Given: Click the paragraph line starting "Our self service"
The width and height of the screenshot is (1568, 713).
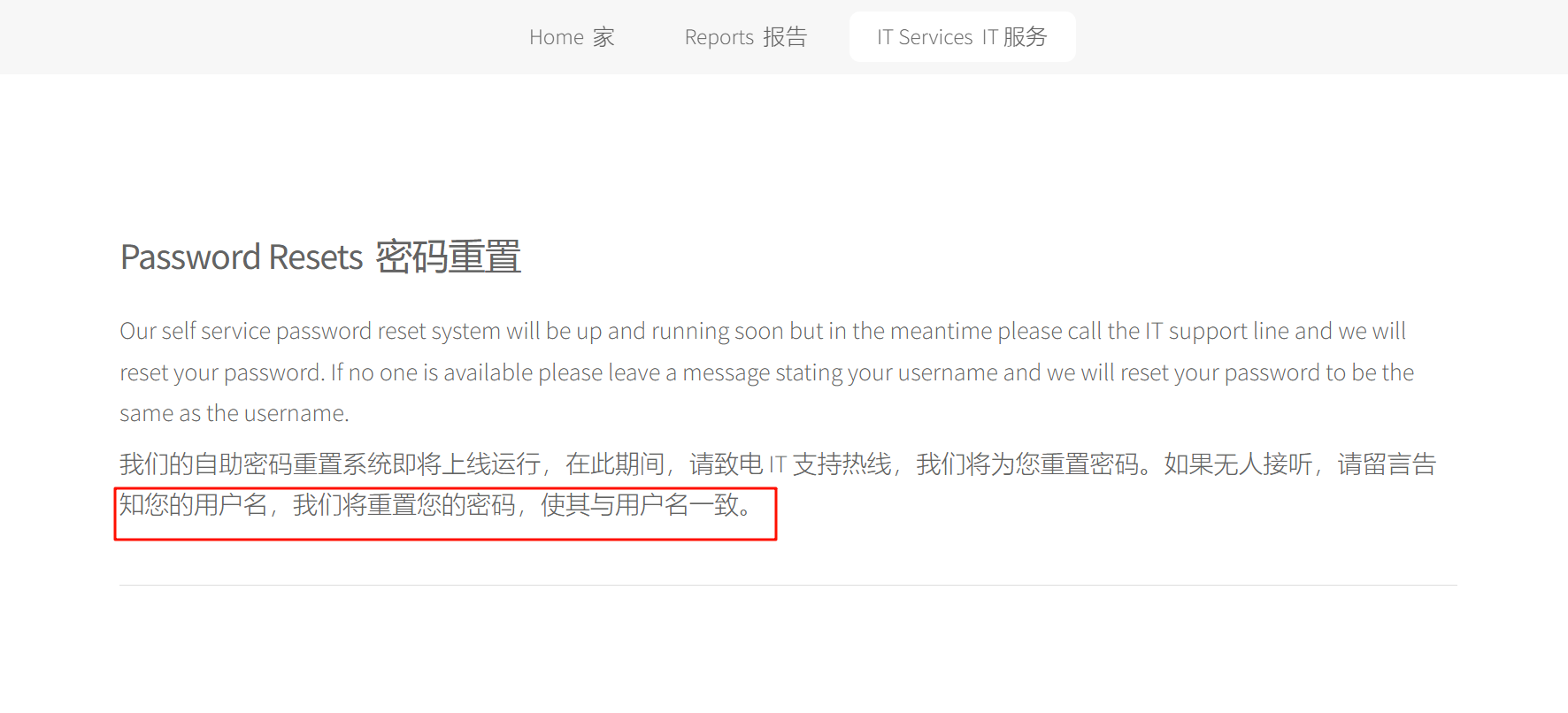Looking at the screenshot, I should pyautogui.click(x=763, y=331).
